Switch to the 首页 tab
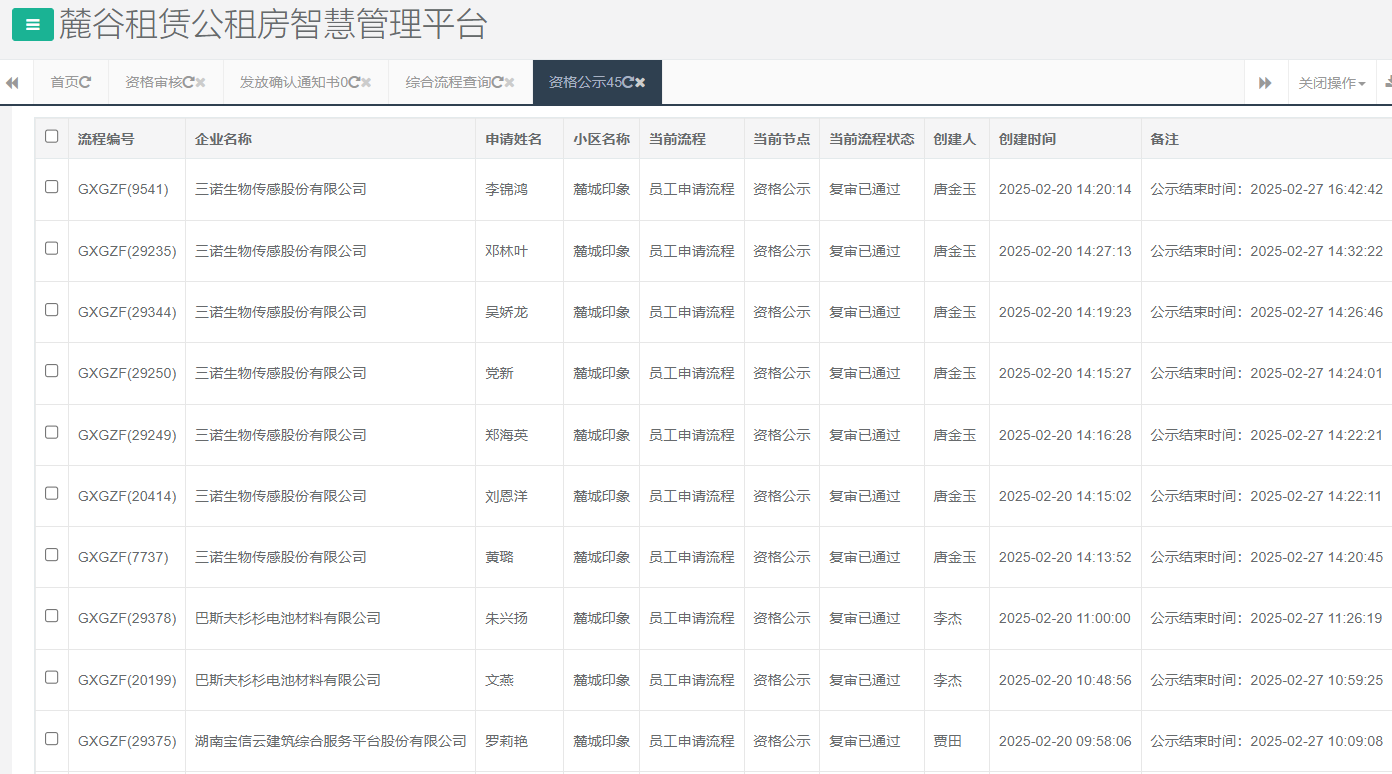 click(x=65, y=82)
